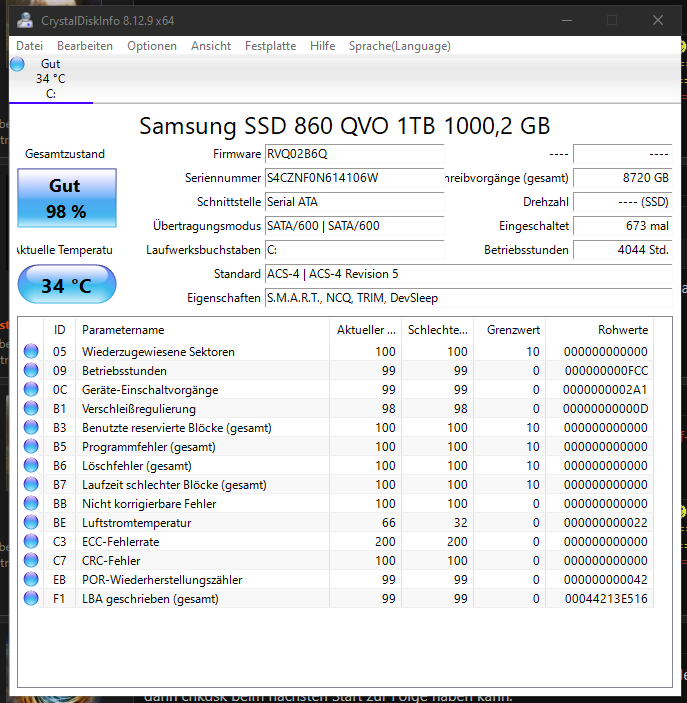Image resolution: width=687 pixels, height=703 pixels.
Task: Open the Bearbeiten menu
Action: point(85,46)
